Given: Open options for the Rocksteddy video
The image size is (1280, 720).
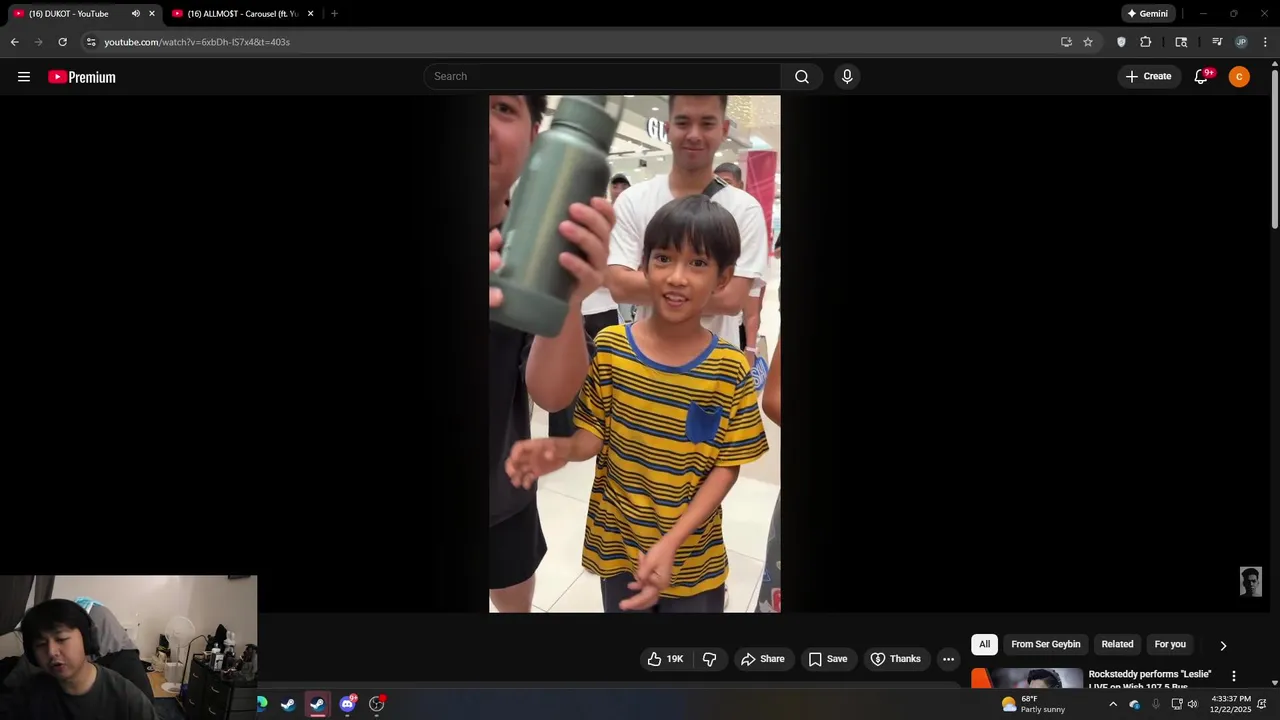Looking at the screenshot, I should (x=1233, y=676).
